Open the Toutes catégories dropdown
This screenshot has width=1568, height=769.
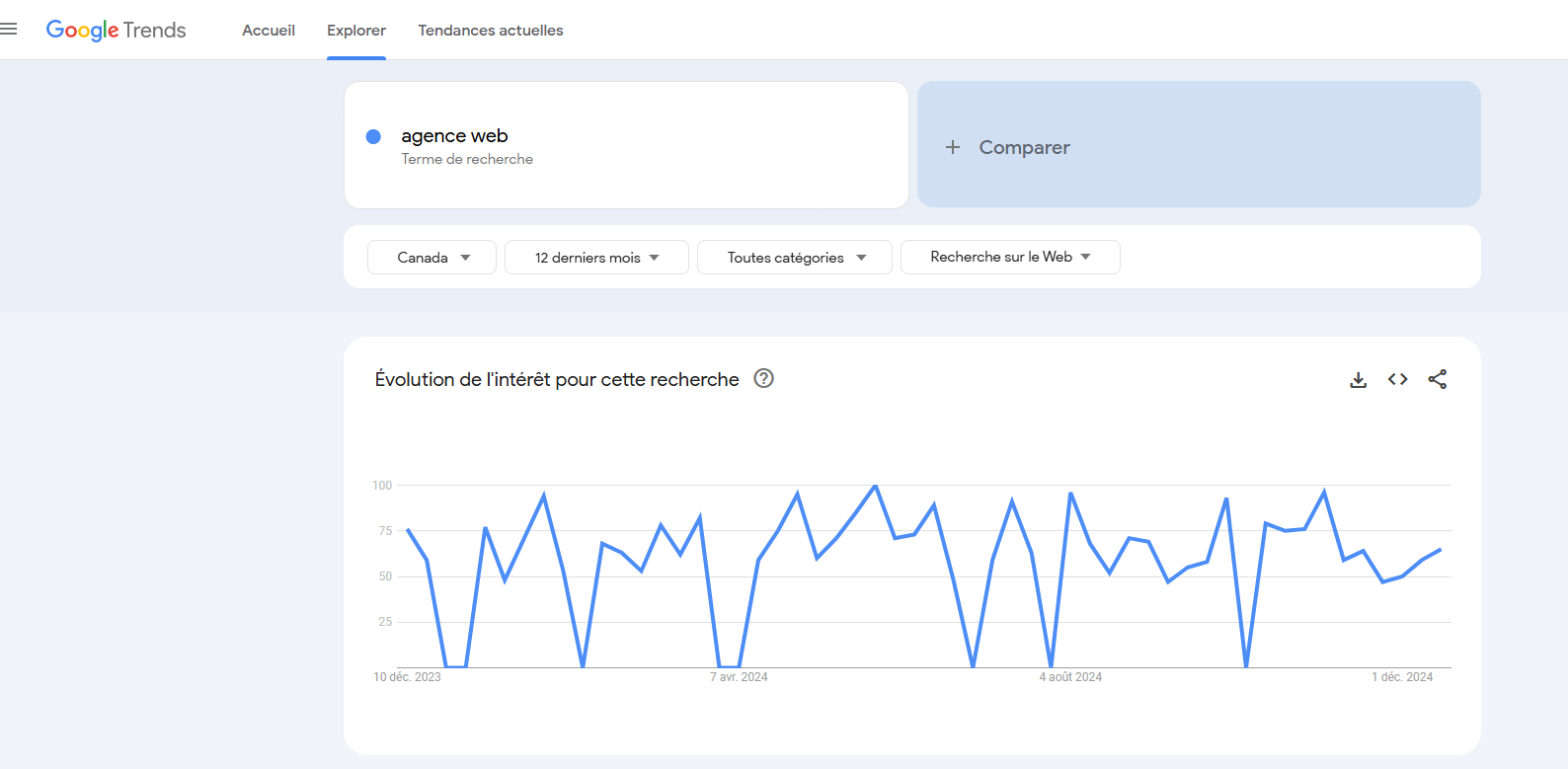point(795,258)
